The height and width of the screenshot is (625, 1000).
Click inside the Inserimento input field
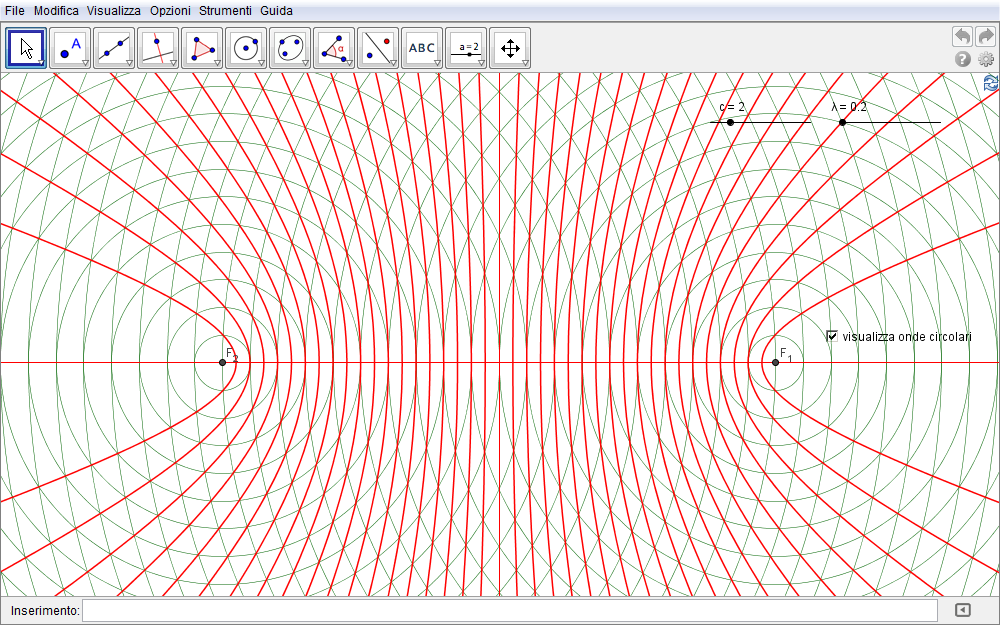pos(510,610)
